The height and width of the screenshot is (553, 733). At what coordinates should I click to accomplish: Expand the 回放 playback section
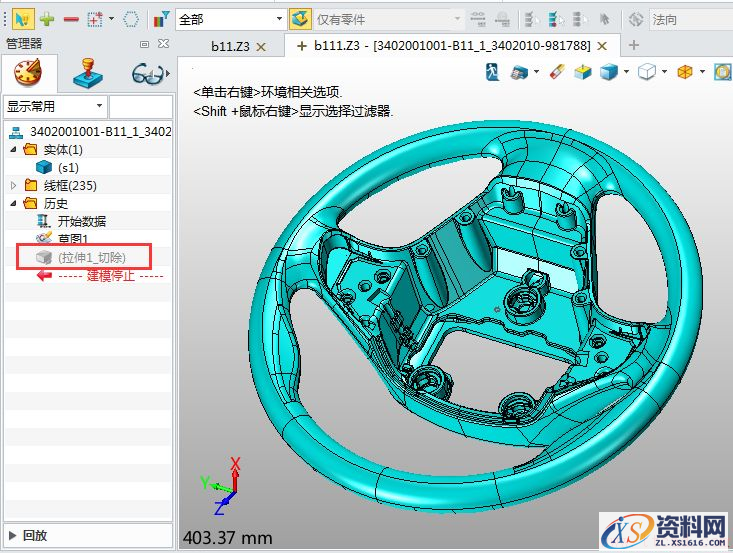pyautogui.click(x=13, y=535)
